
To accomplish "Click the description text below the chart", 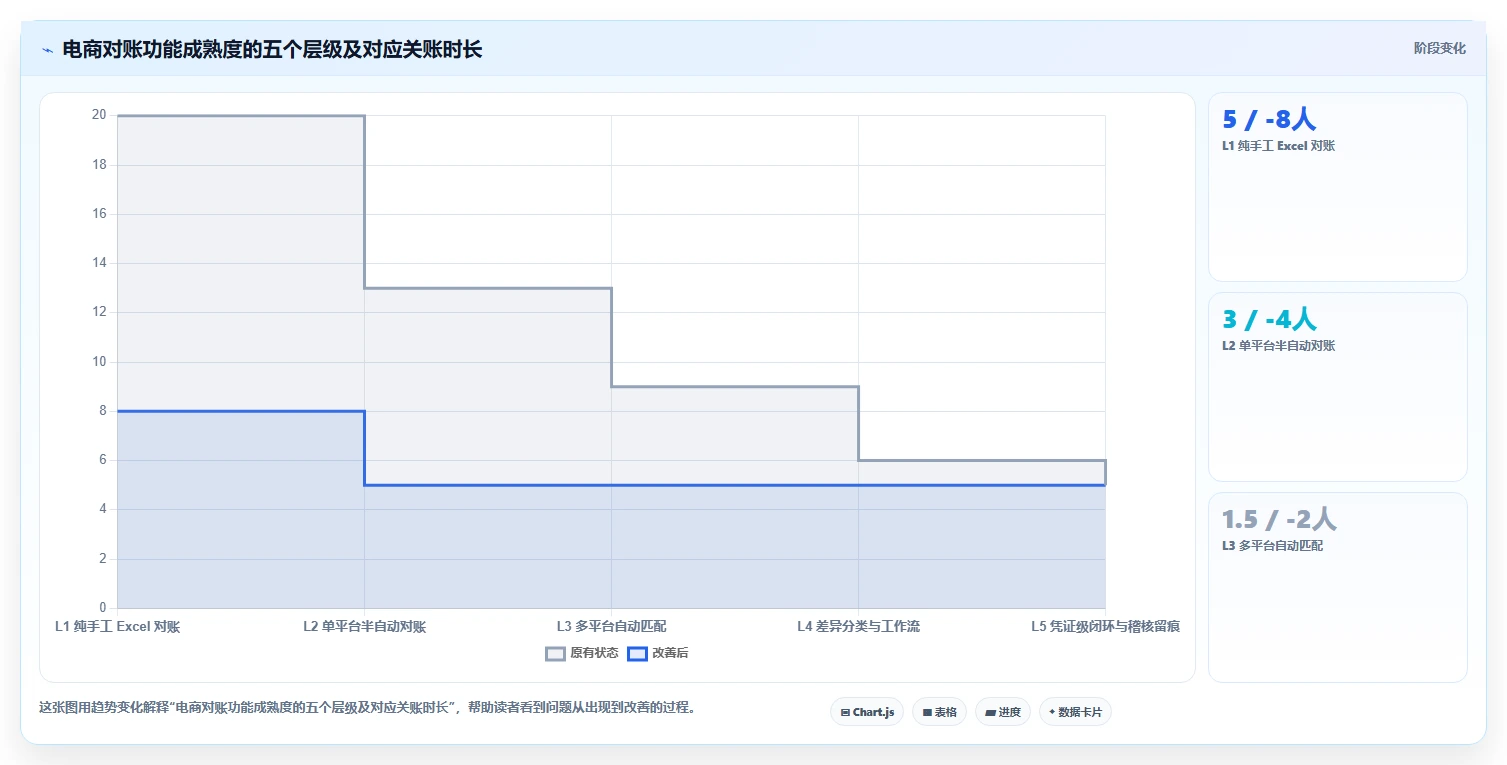I will click(x=367, y=707).
